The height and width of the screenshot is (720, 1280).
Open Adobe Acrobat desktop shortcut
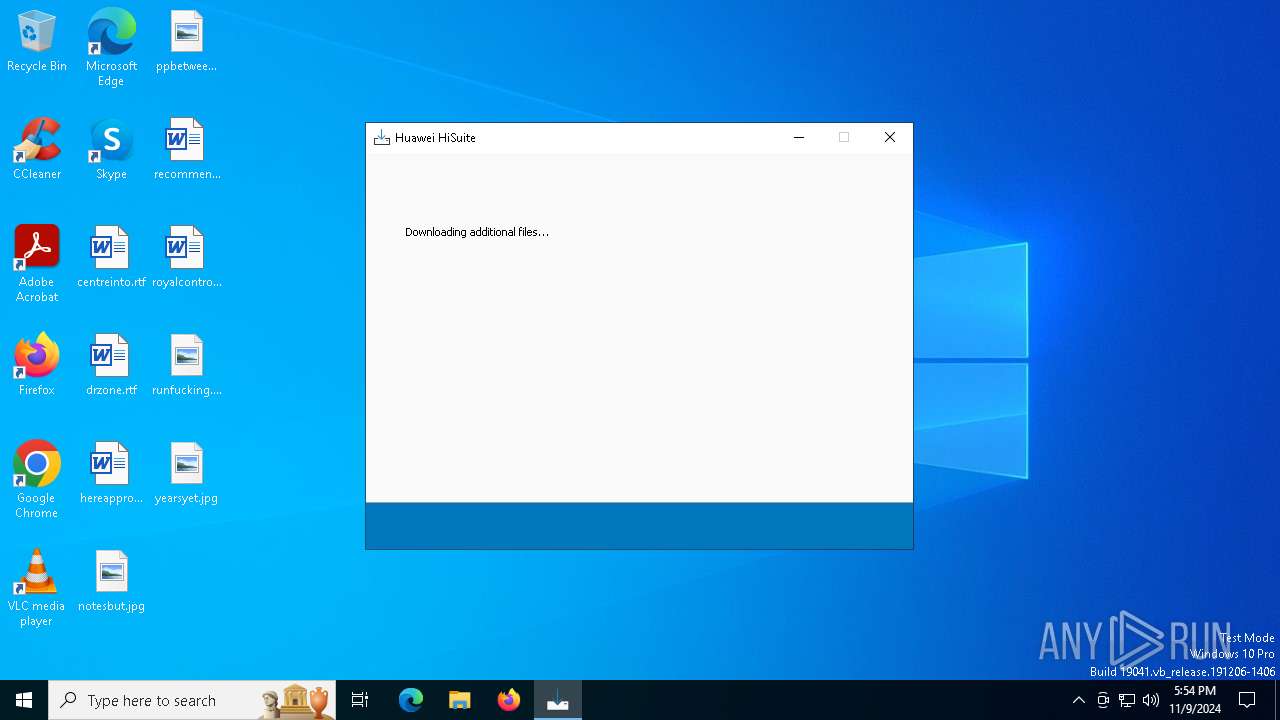pos(37,264)
